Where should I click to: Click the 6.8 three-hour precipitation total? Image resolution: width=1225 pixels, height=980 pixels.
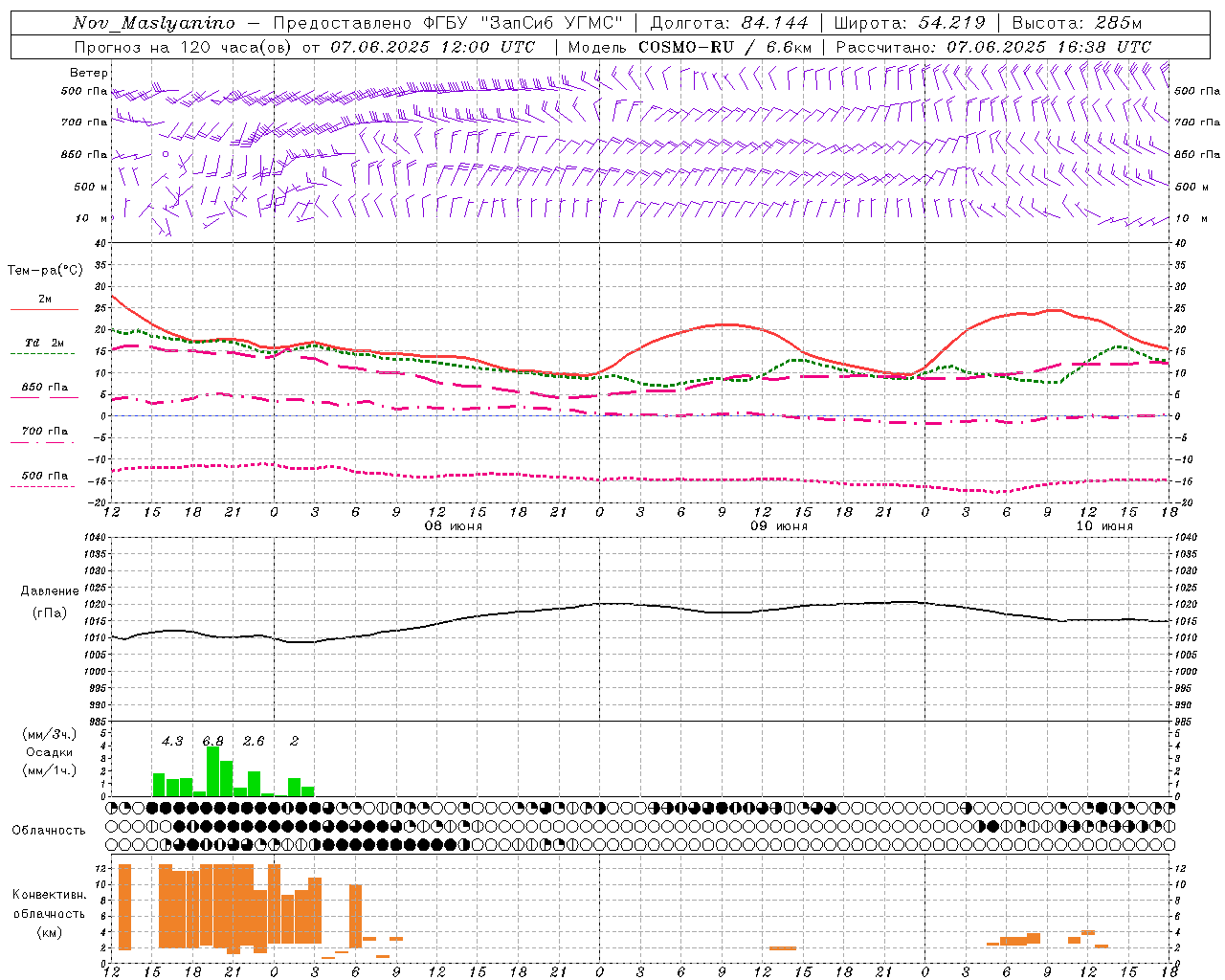(212, 741)
